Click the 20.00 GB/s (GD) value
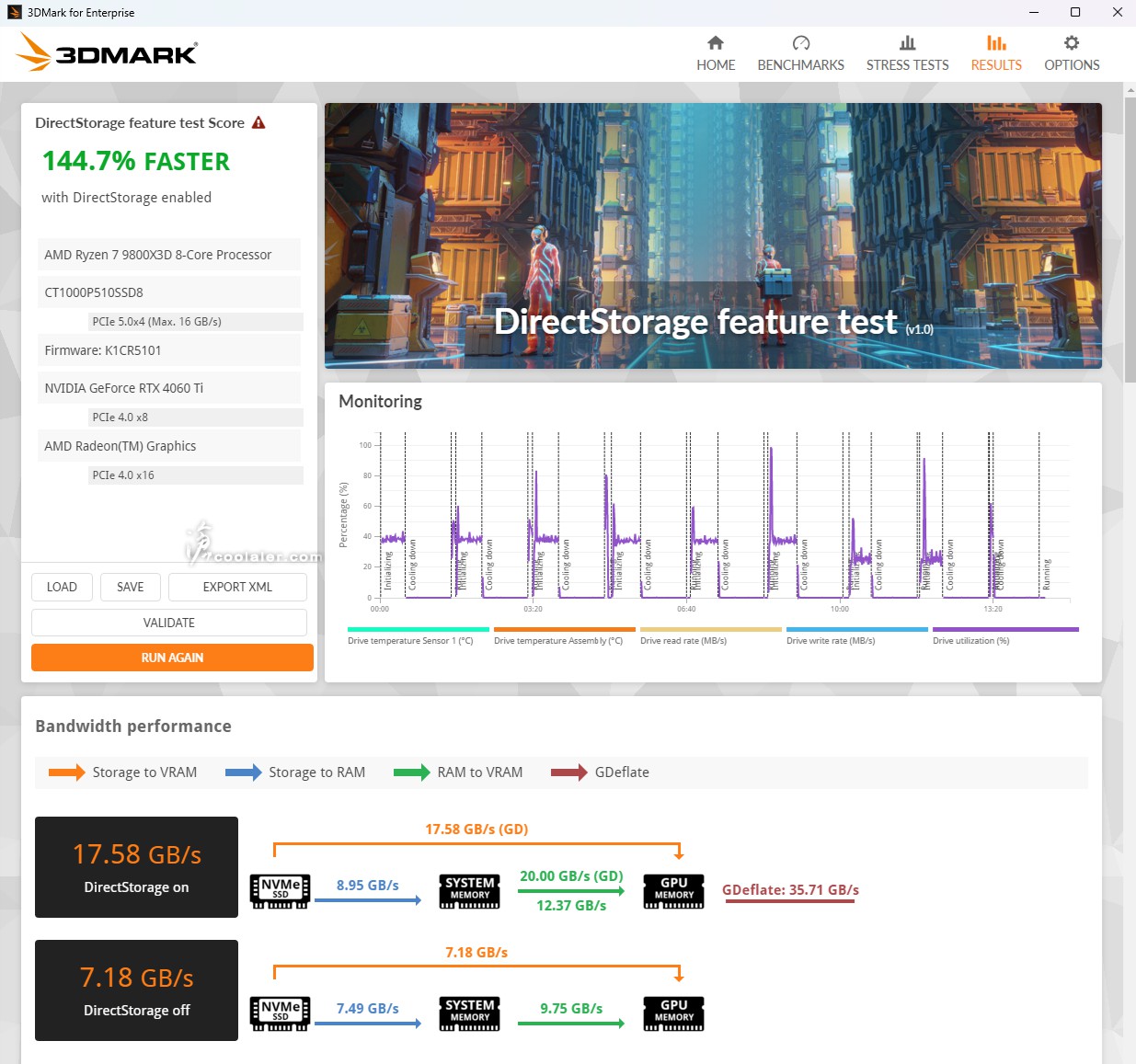Viewport: 1136px width, 1064px height. click(571, 876)
